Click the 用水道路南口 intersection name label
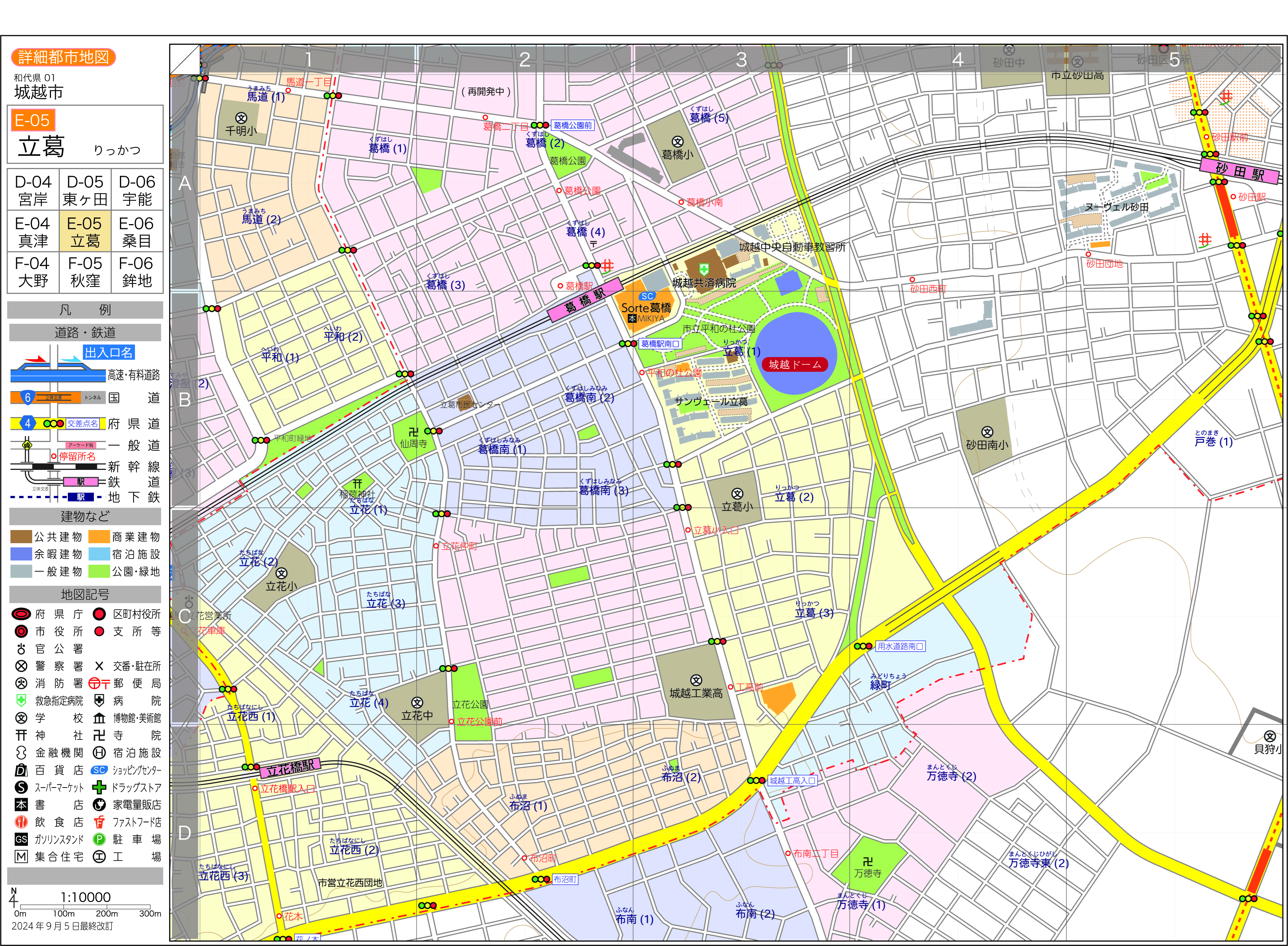 point(900,646)
